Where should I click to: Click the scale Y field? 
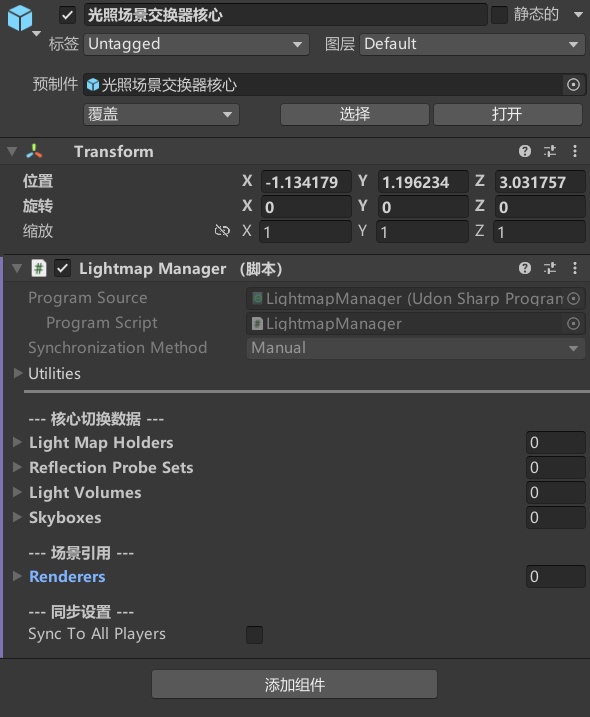(x=423, y=232)
